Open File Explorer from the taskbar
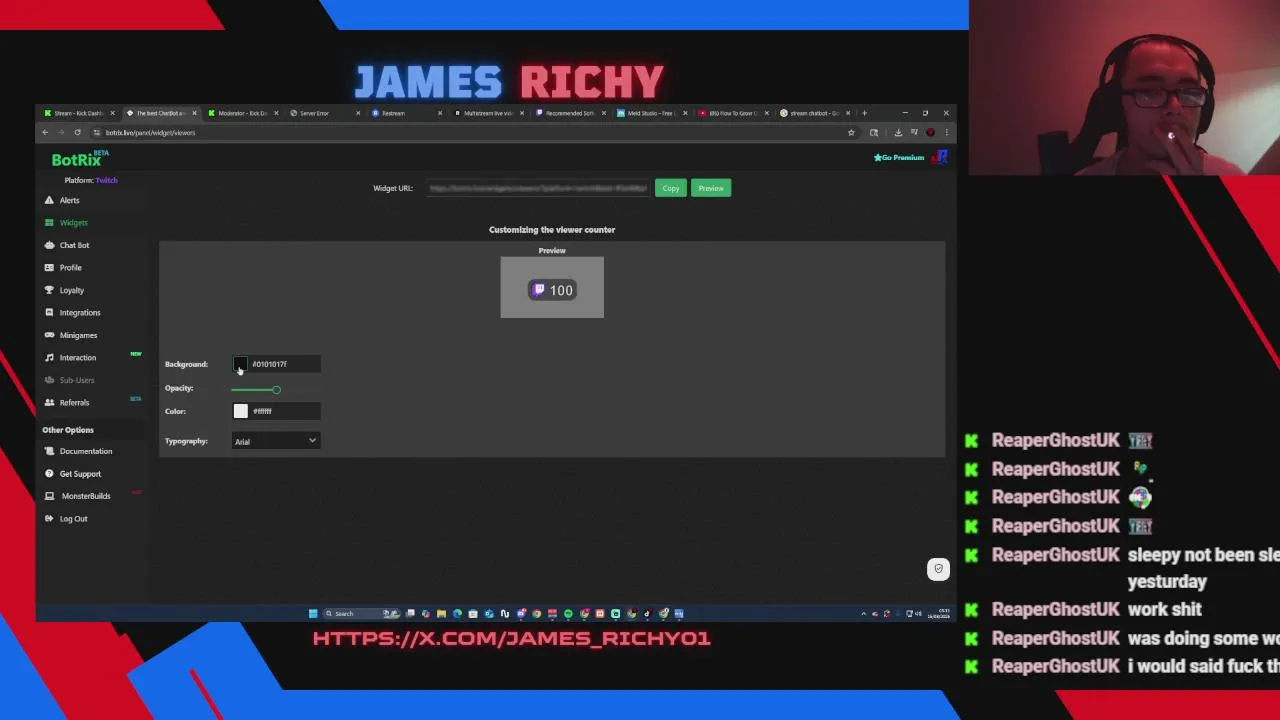This screenshot has height=720, width=1280. tap(441, 614)
